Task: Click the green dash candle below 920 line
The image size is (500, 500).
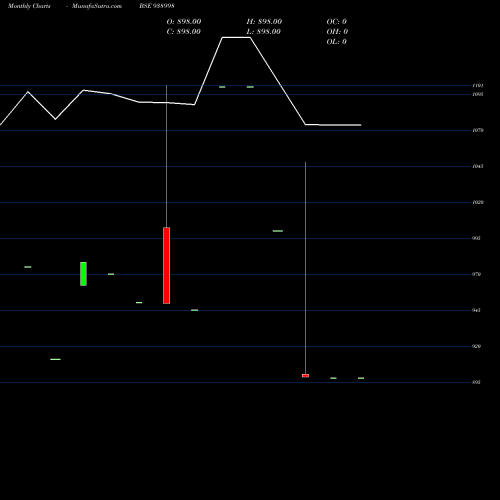Action: (x=55, y=359)
